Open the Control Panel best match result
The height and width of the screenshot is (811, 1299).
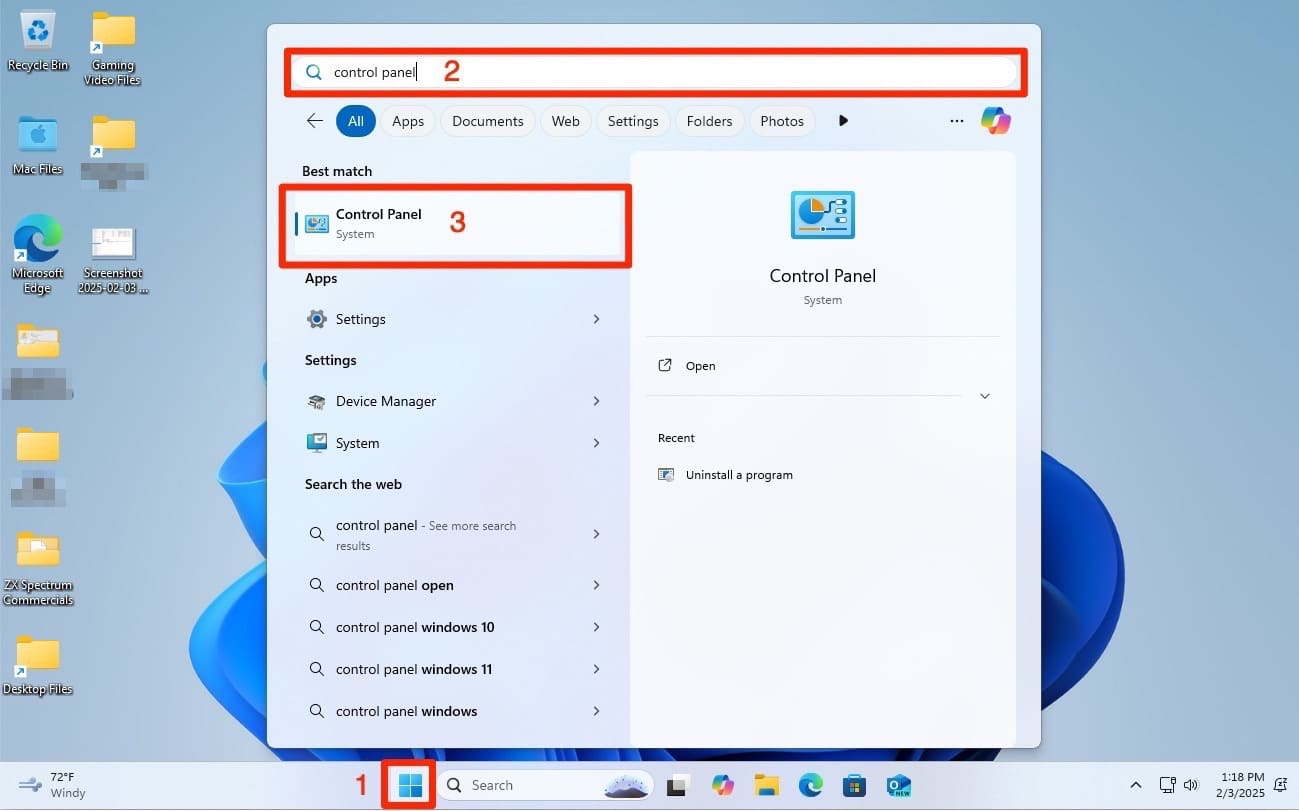click(457, 224)
